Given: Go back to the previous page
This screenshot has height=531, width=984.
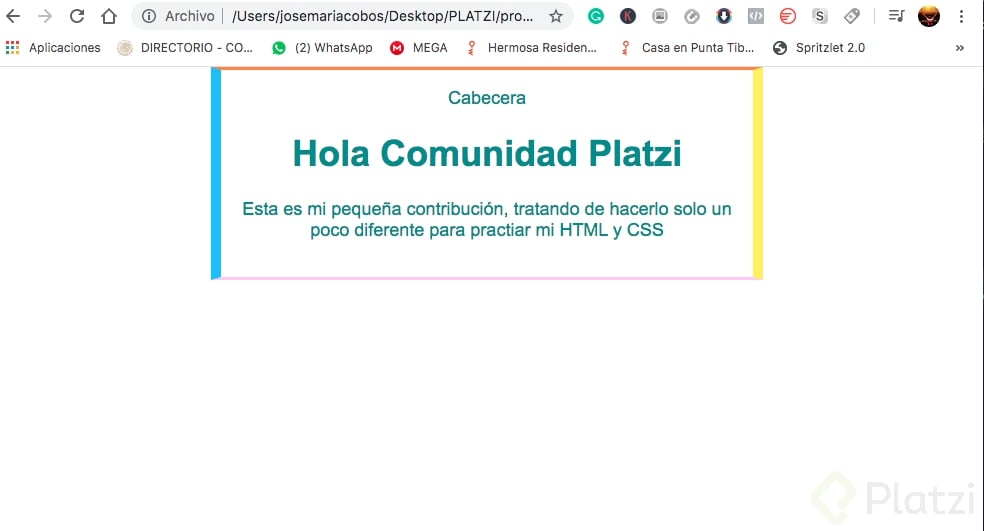Looking at the screenshot, I should coord(13,16).
